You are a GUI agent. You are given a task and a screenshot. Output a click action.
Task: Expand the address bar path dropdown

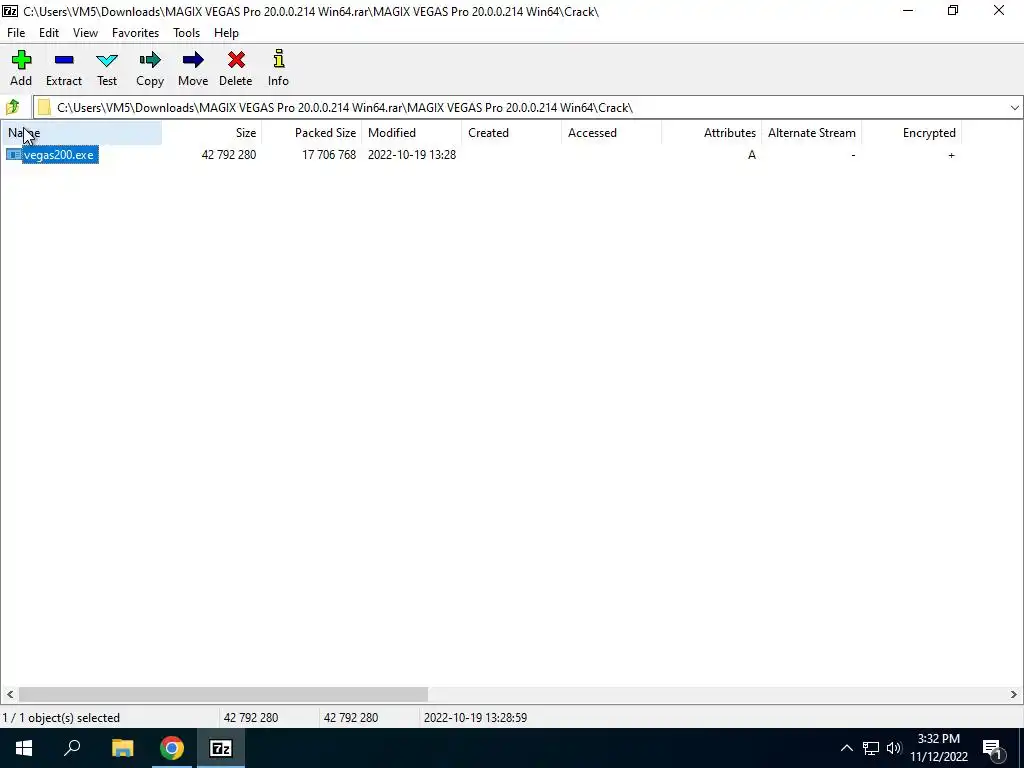pyautogui.click(x=1014, y=108)
